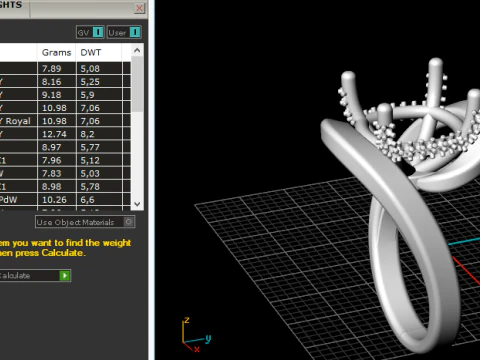480x360 pixels.
Task: Select the 7.83 grams cell
Action: 57,173
